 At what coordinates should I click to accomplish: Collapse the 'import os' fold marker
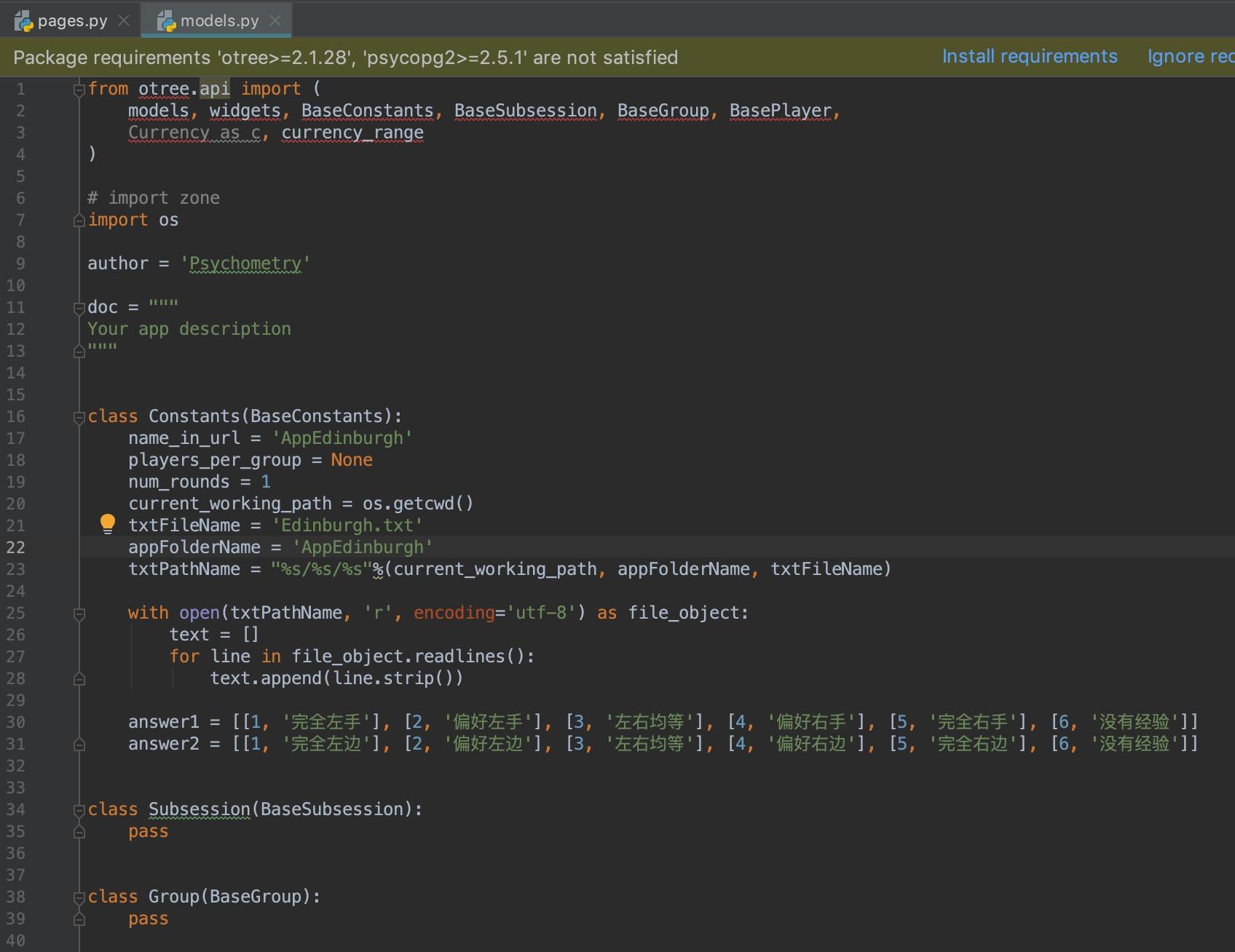click(x=79, y=221)
